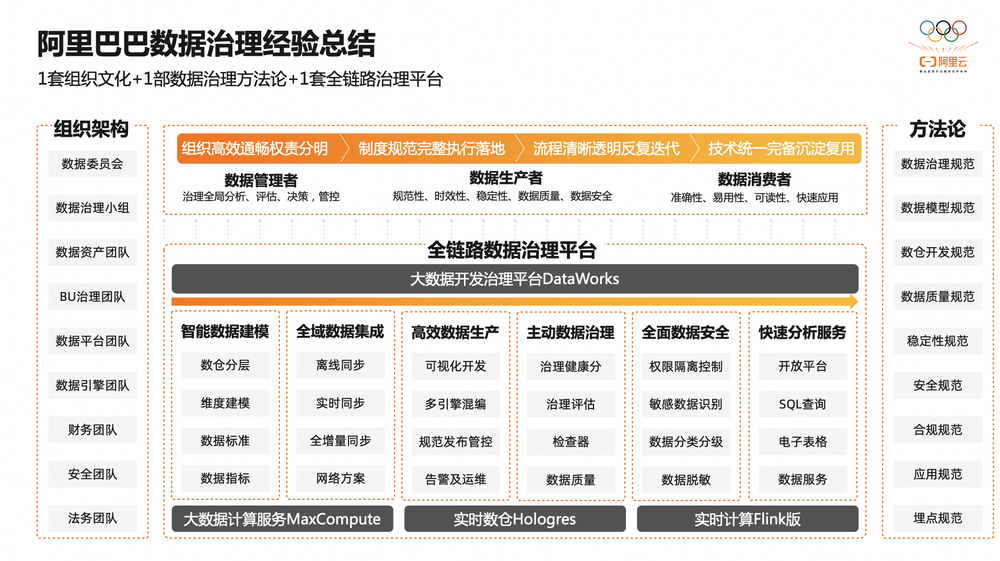Select the BU治理团队 box
1000x561 pixels.
click(92, 296)
